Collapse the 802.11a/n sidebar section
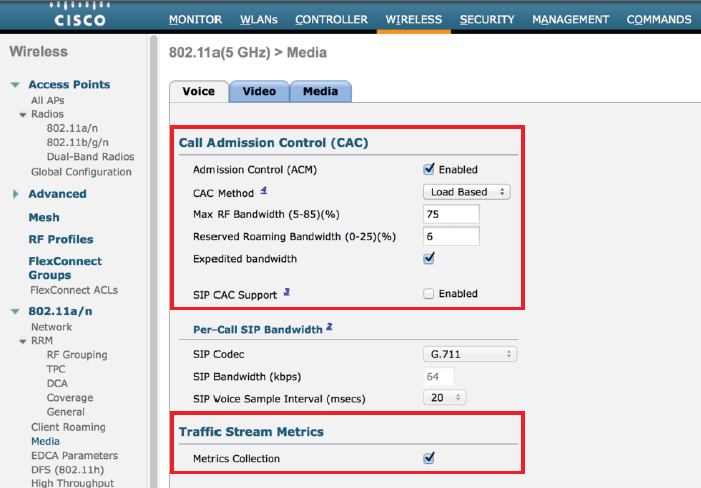This screenshot has height=488, width=701. click(15, 311)
